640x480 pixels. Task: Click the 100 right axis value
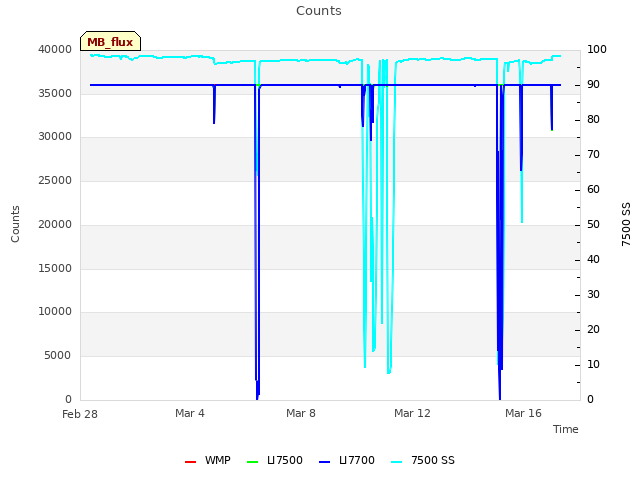click(x=597, y=49)
